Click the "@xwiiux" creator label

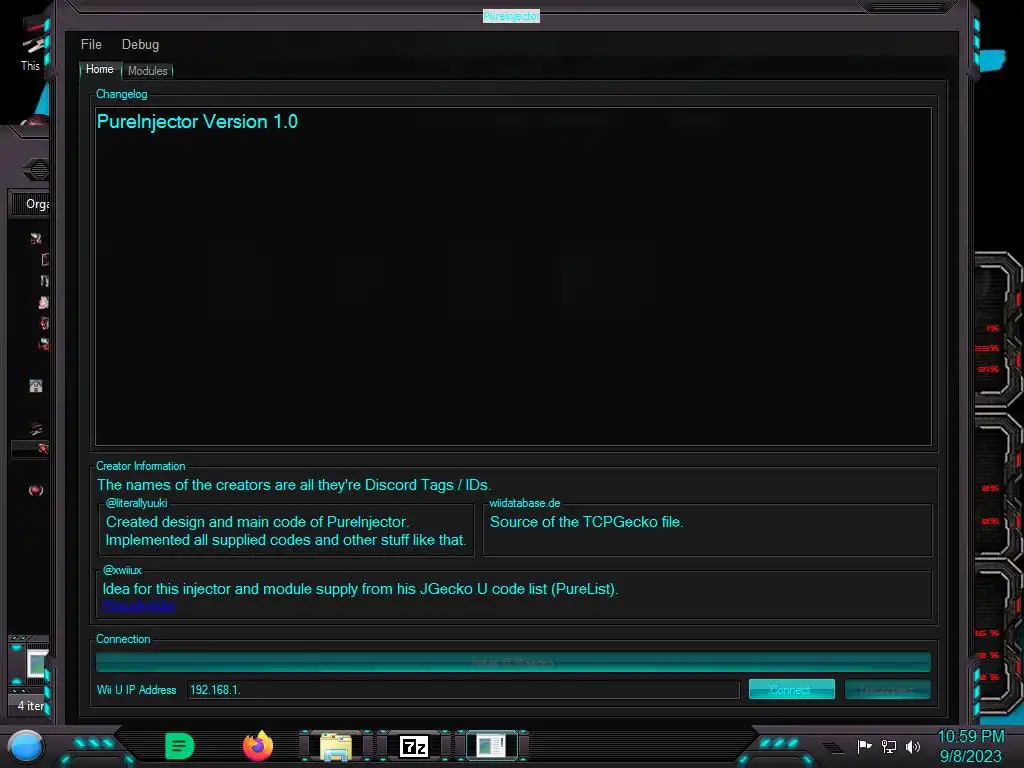pos(122,570)
